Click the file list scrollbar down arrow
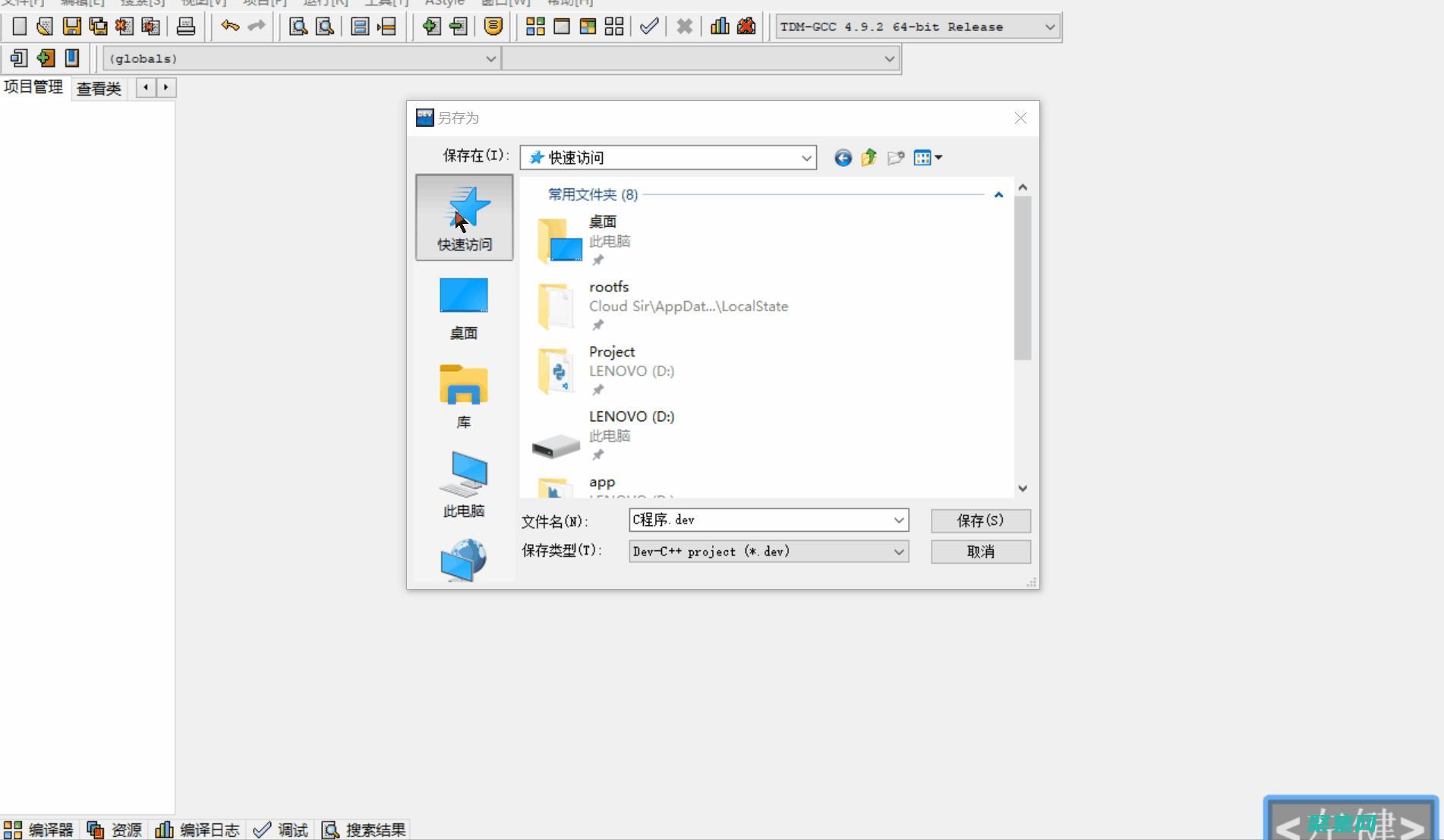This screenshot has width=1444, height=840. pos(1023,488)
